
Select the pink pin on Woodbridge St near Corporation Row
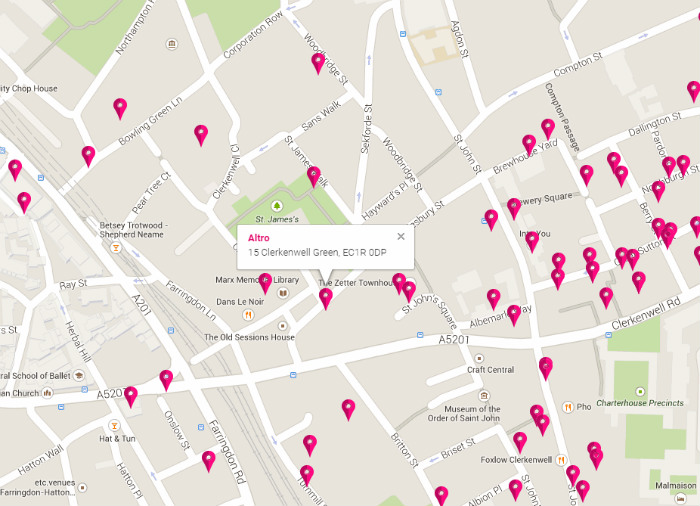[x=318, y=63]
